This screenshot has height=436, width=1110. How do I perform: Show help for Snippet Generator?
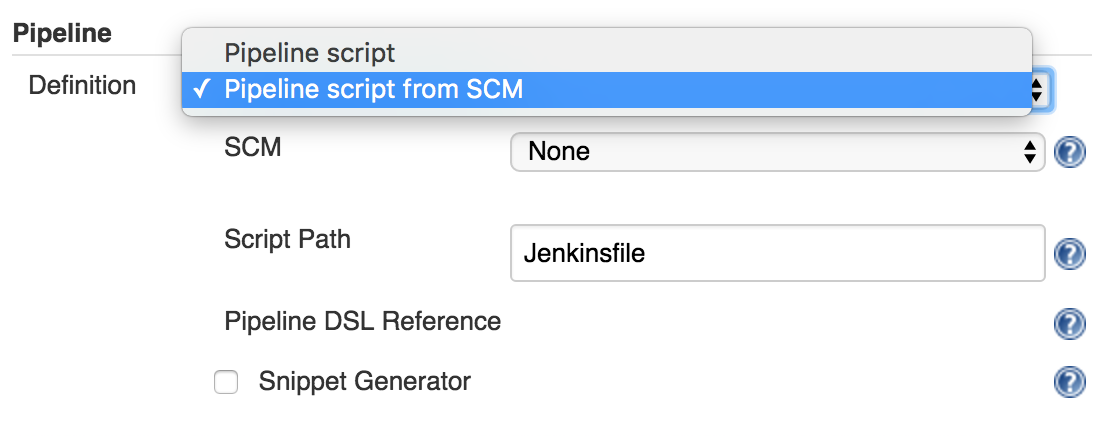pyautogui.click(x=1069, y=382)
